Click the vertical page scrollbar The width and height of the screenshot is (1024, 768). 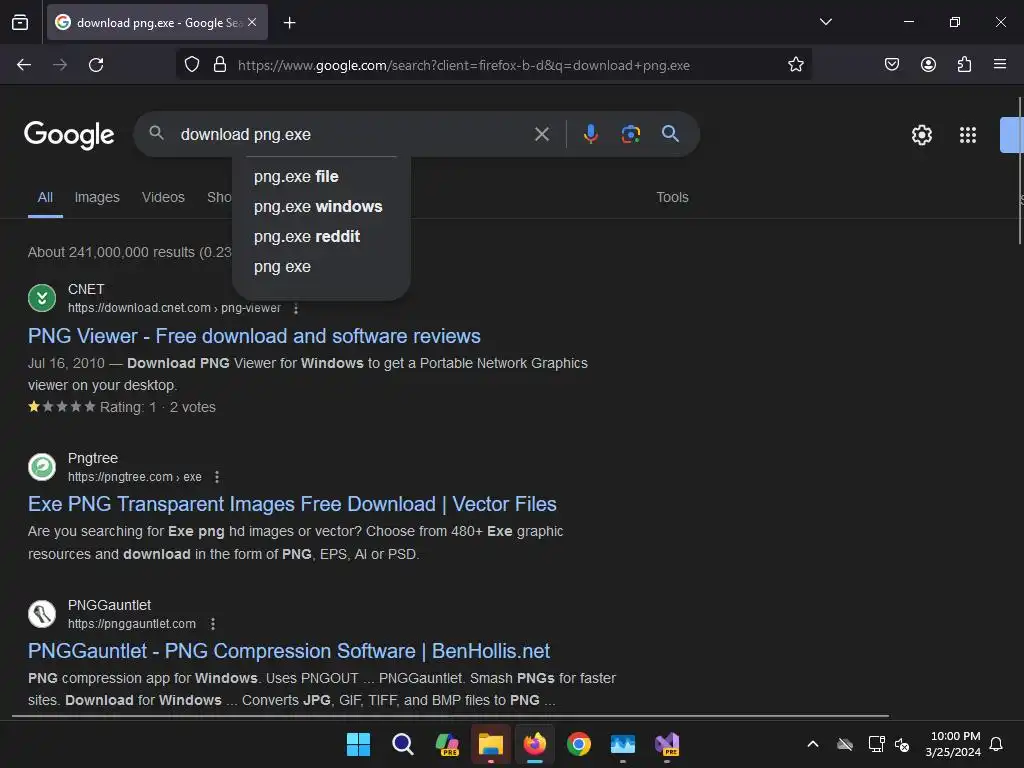pyautogui.click(x=1019, y=171)
